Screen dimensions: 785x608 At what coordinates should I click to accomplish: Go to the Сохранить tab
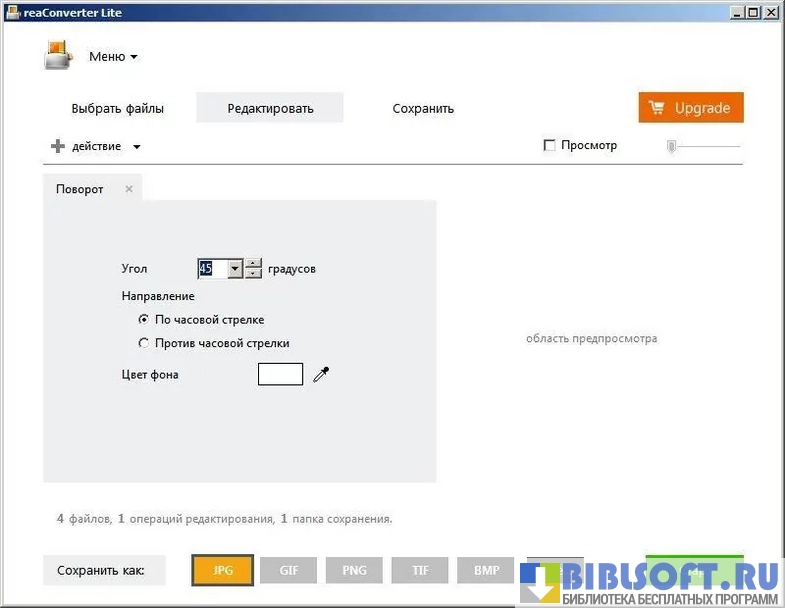[423, 108]
